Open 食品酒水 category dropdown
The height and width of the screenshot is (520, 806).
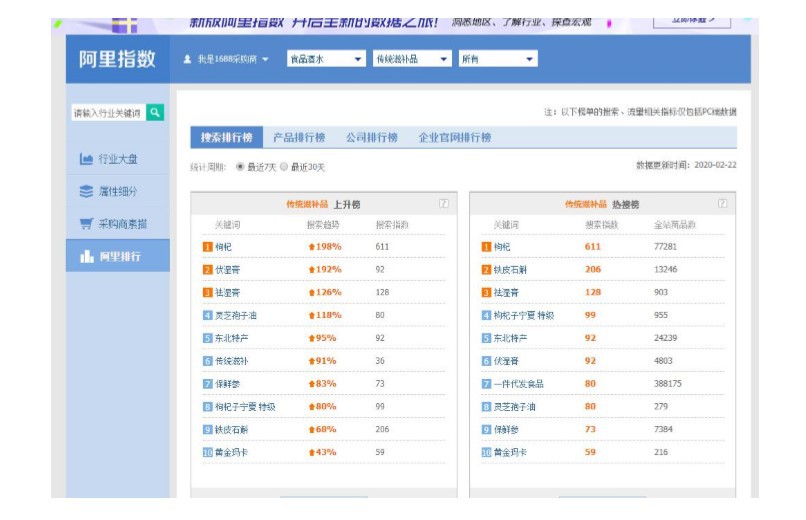pos(326,59)
